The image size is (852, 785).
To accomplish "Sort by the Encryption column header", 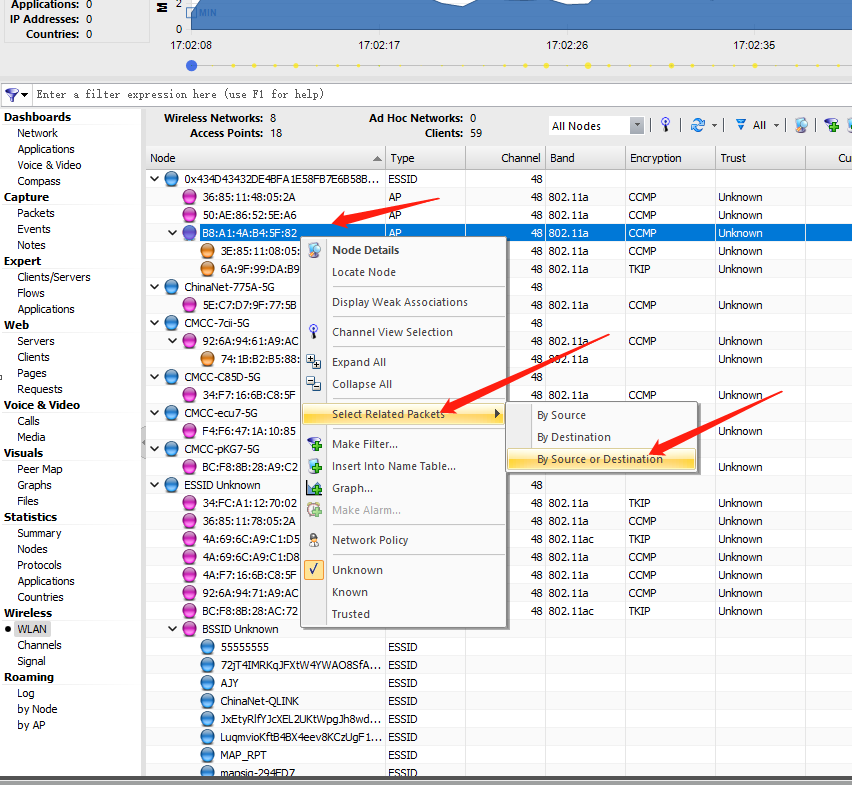I will tap(670, 158).
